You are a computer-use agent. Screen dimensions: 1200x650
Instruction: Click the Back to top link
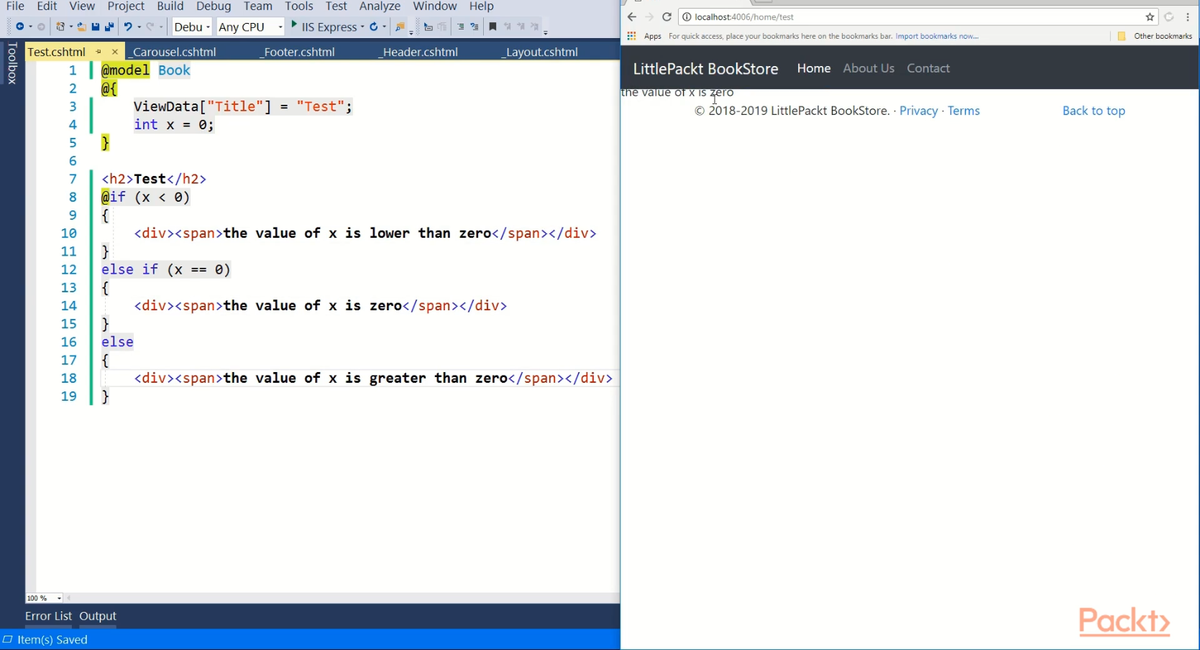tap(1093, 111)
